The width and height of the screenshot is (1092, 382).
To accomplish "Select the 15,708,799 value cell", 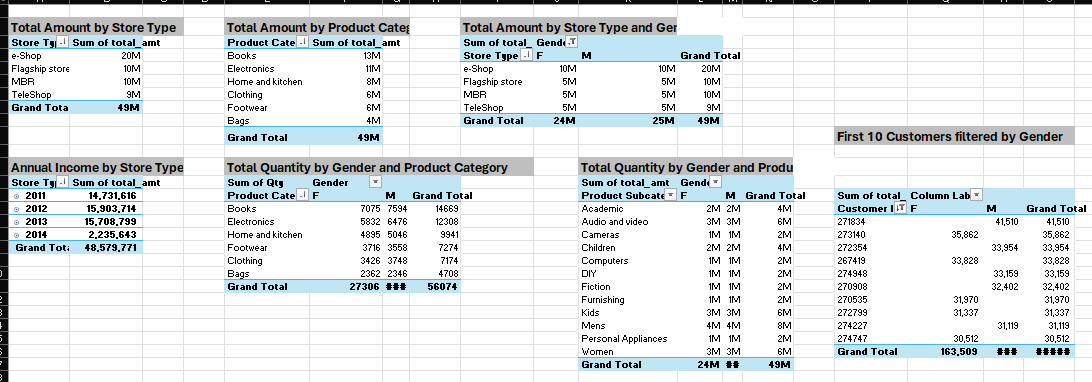I will 105,222.
